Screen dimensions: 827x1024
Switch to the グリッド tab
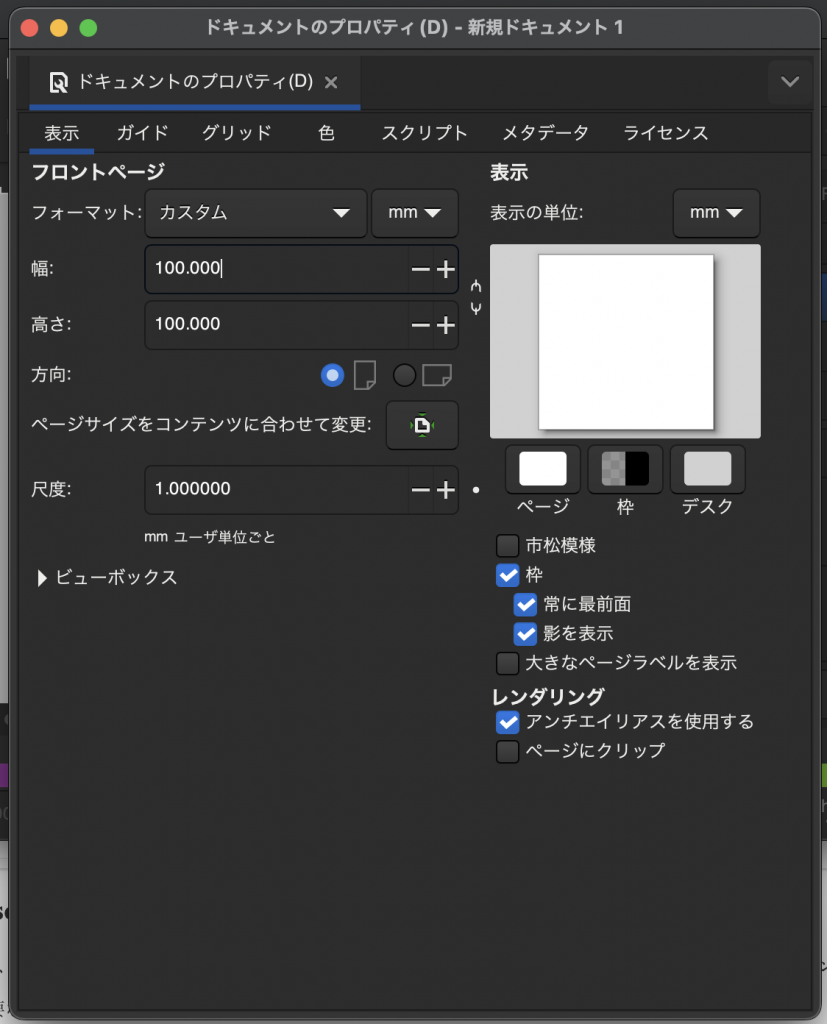[x=236, y=133]
